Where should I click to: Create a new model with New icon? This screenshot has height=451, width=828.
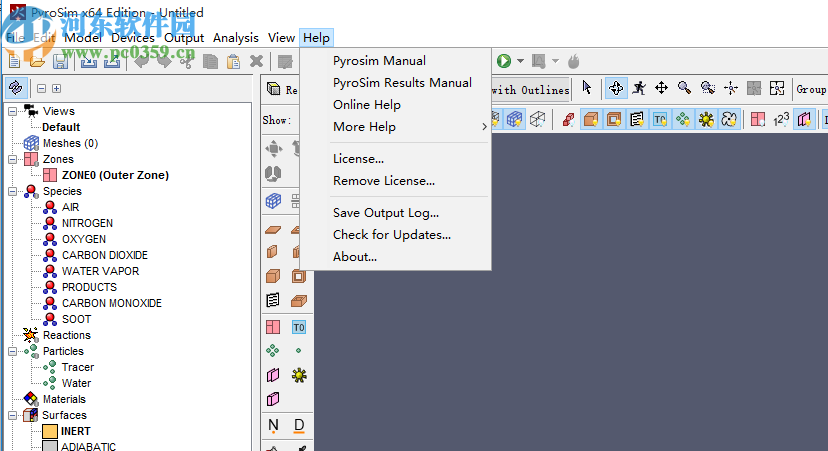point(14,61)
